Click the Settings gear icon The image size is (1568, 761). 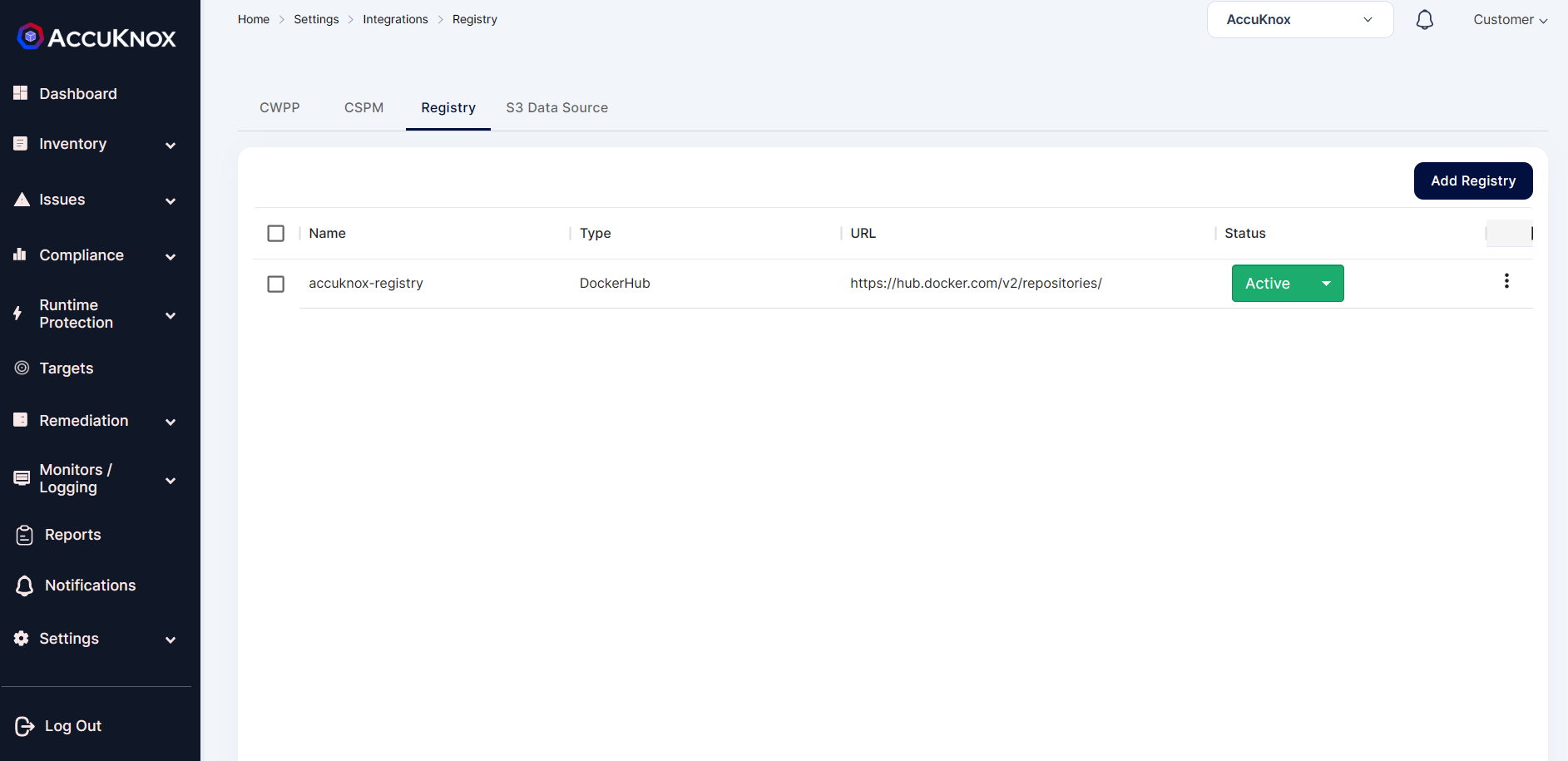pos(22,638)
